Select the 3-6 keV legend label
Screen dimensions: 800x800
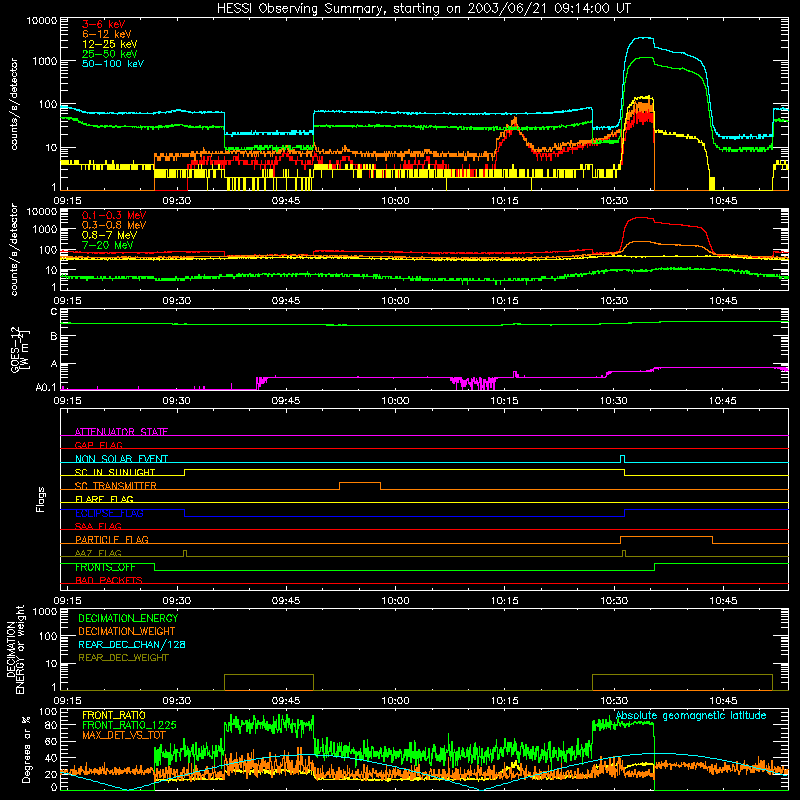103,24
